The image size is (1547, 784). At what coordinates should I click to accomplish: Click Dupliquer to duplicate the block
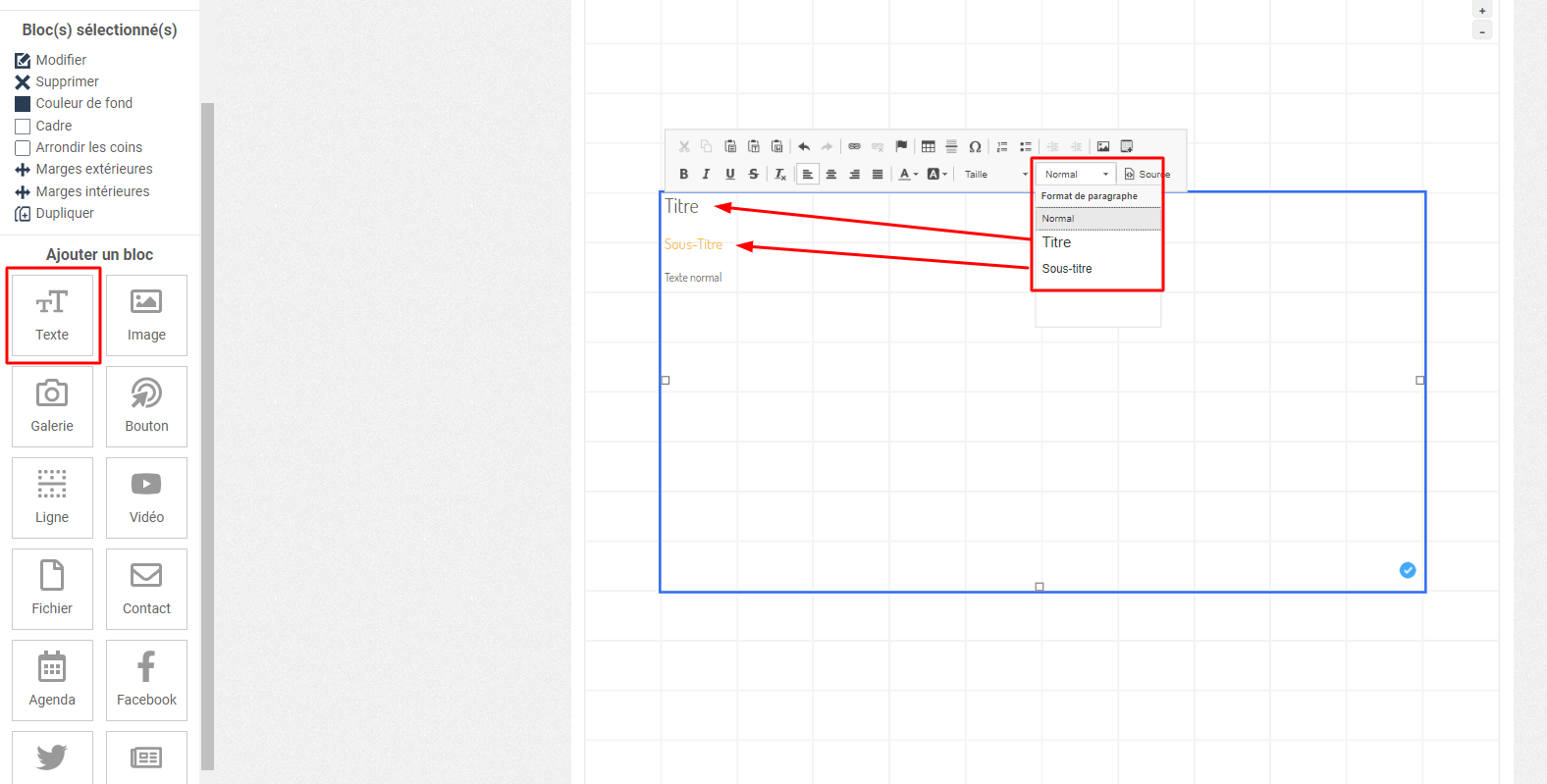tap(65, 213)
